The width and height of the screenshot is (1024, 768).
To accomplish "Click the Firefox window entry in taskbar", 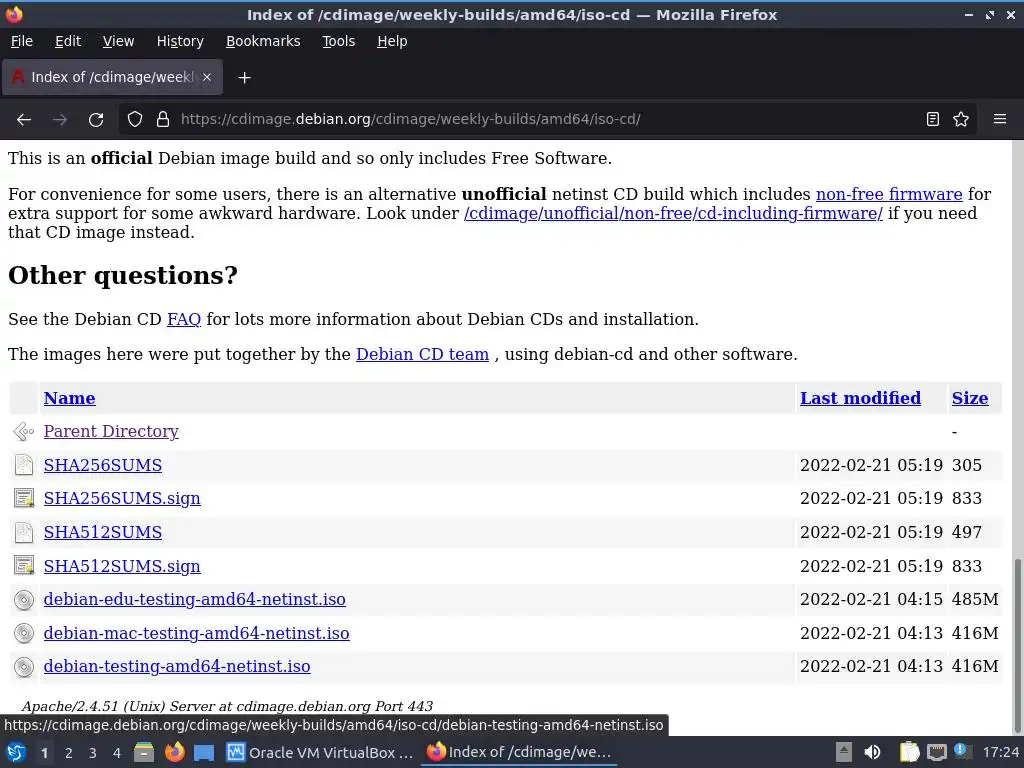I will (519, 753).
